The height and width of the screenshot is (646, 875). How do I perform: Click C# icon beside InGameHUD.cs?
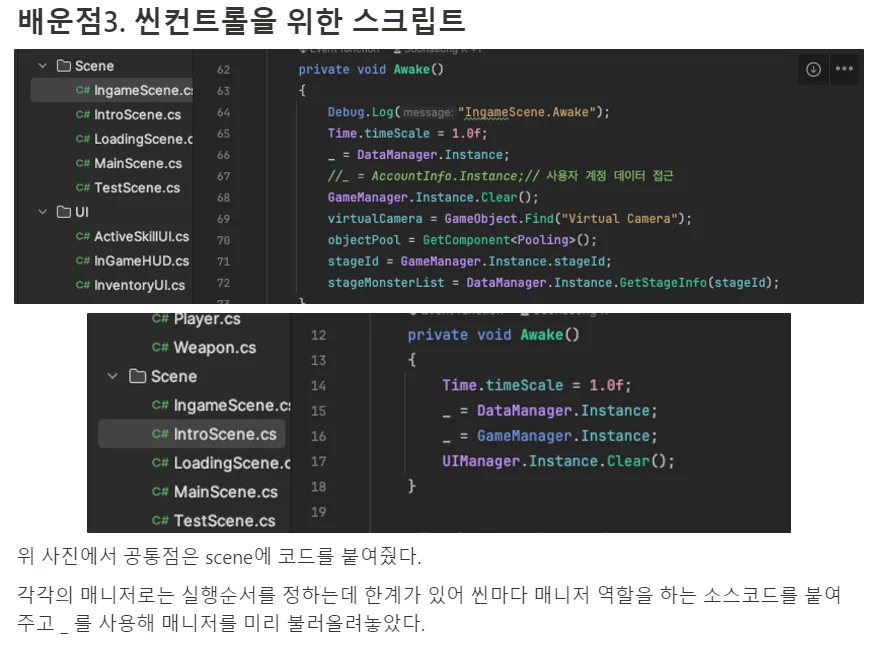[83, 261]
